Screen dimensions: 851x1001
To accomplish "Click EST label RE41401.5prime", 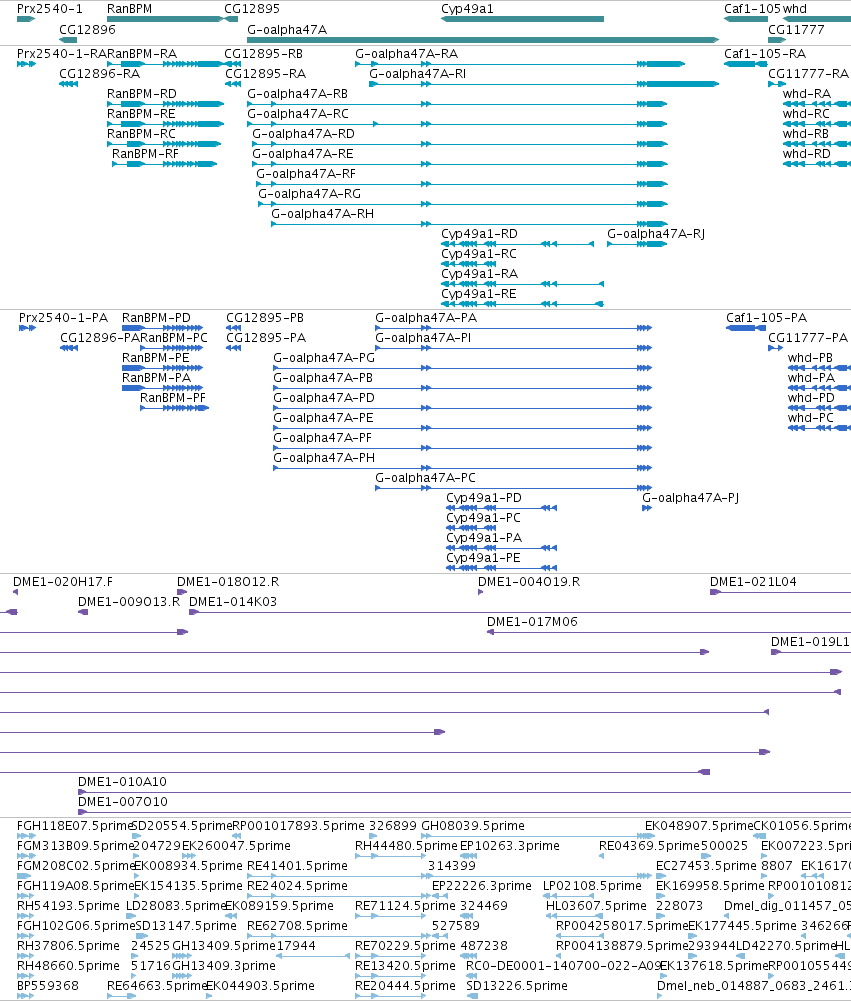I will click(297, 866).
